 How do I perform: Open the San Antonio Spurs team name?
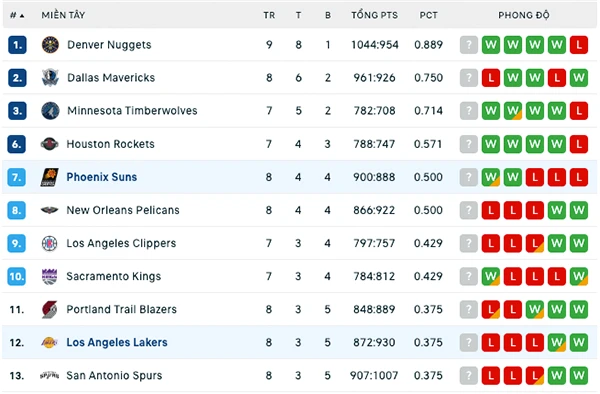point(114,376)
